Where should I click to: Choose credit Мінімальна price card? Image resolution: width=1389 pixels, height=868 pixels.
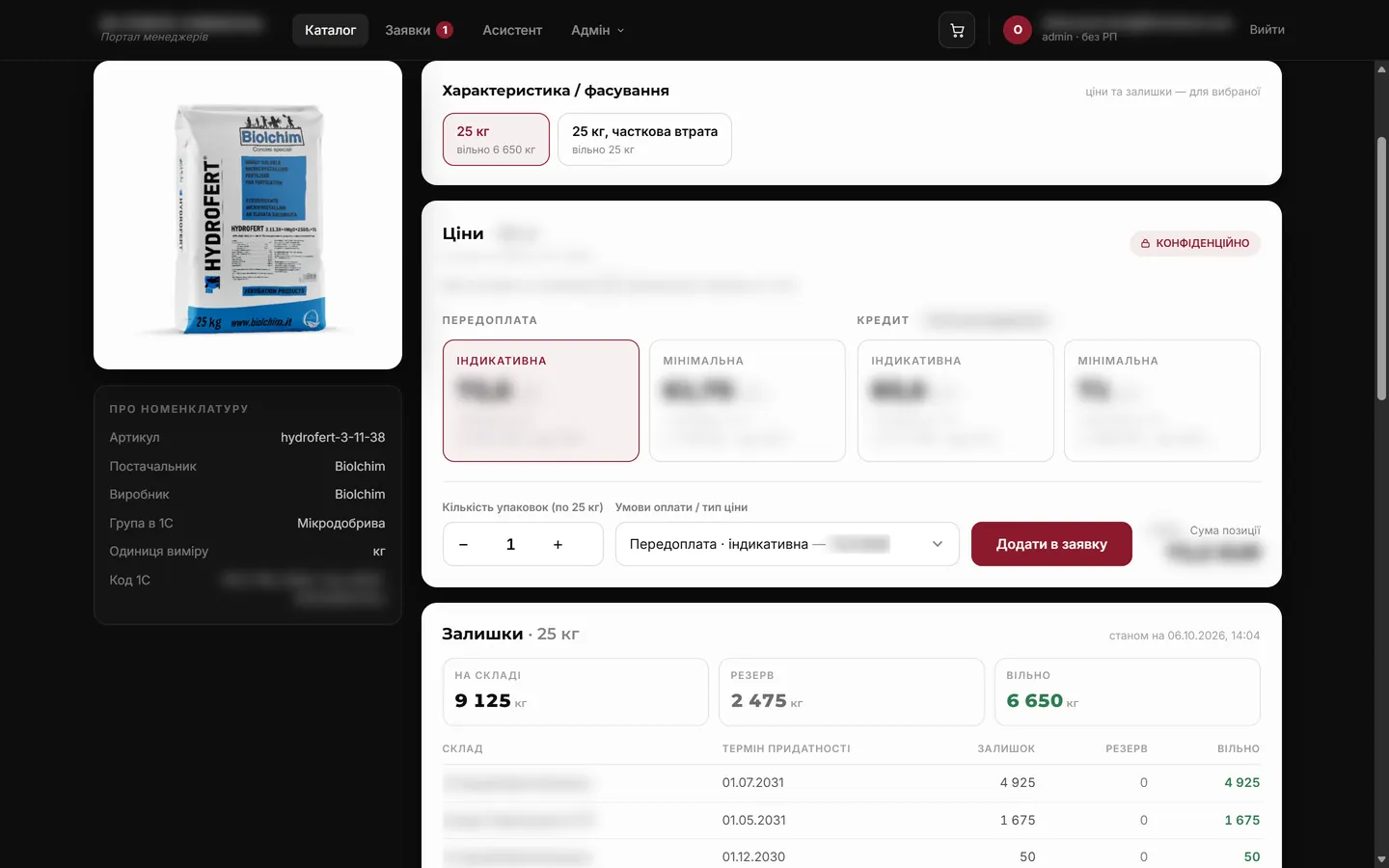pyautogui.click(x=1162, y=400)
